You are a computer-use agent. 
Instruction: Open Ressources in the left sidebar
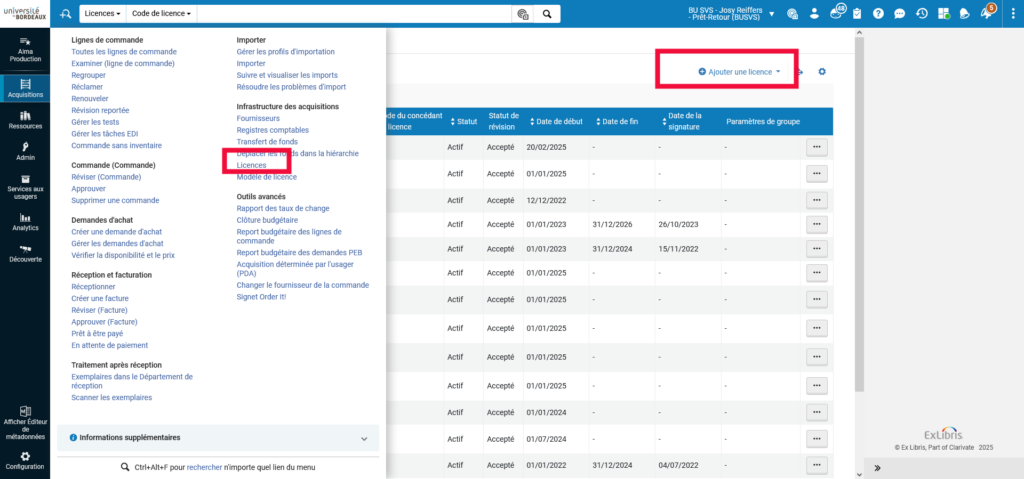[25, 120]
